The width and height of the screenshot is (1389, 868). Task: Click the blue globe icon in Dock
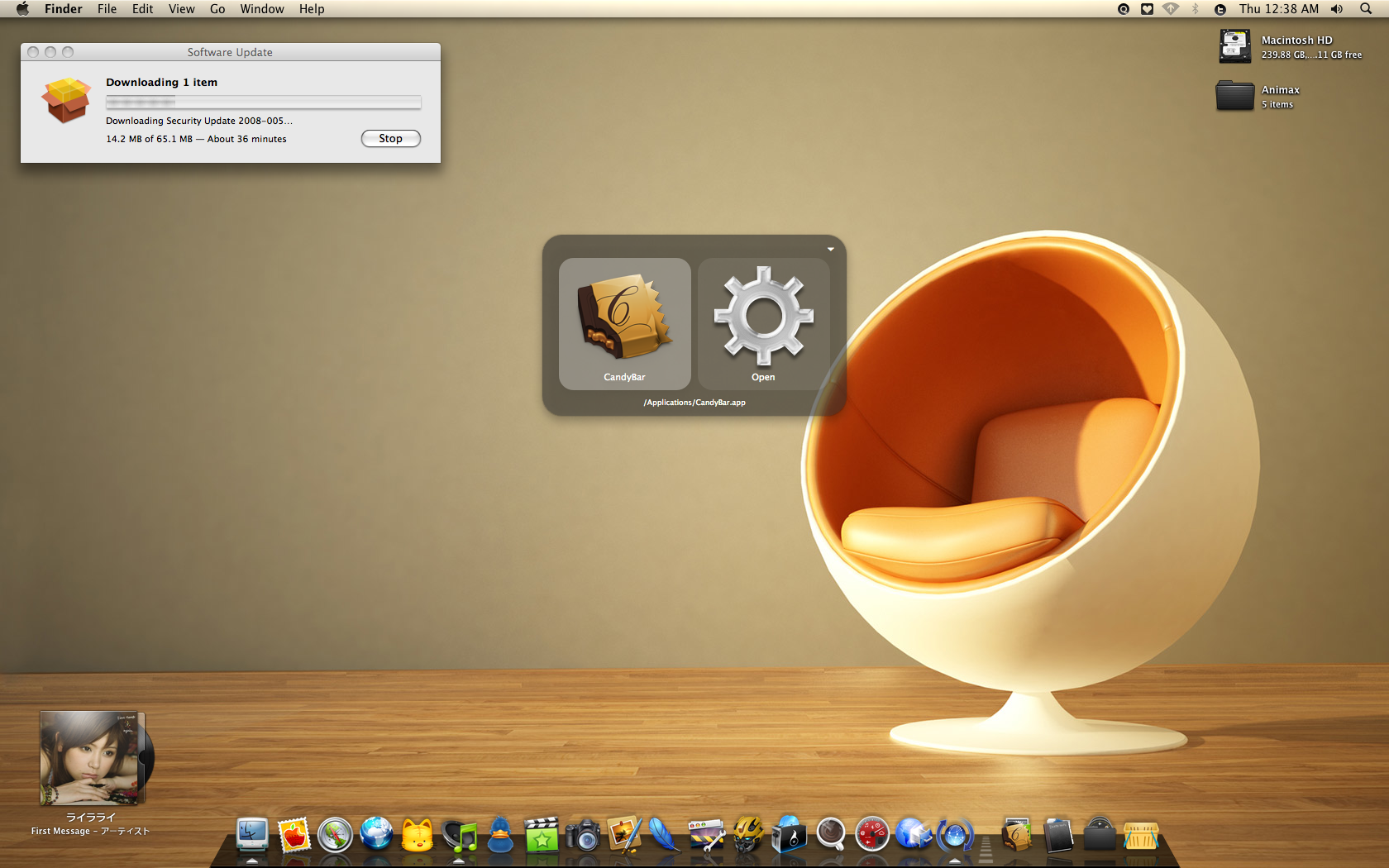(x=376, y=833)
